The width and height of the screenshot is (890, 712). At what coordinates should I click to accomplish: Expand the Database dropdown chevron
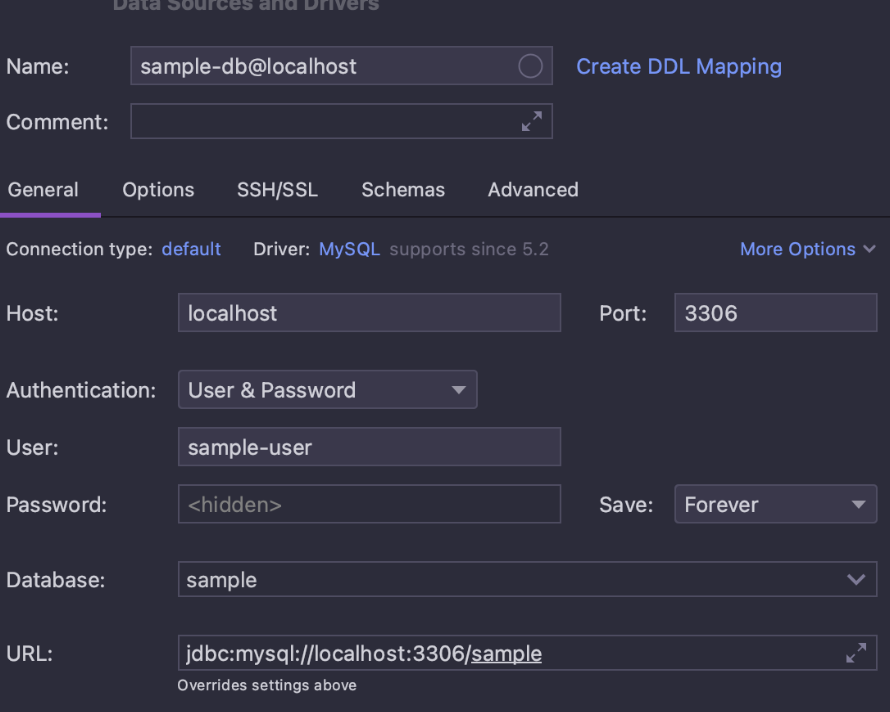coord(856,580)
